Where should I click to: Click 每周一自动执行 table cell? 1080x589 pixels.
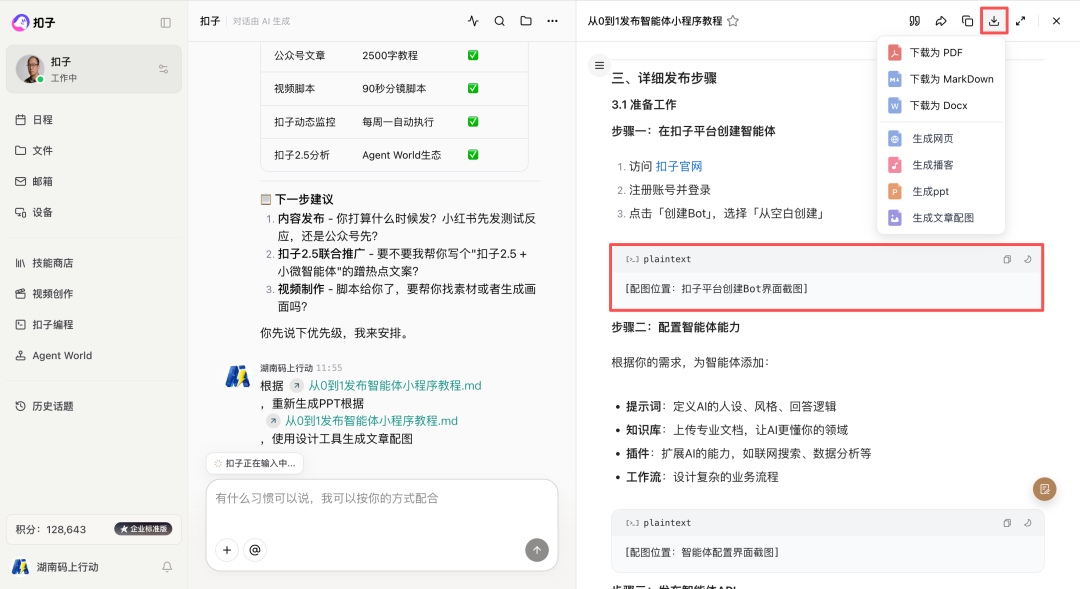(x=398, y=122)
